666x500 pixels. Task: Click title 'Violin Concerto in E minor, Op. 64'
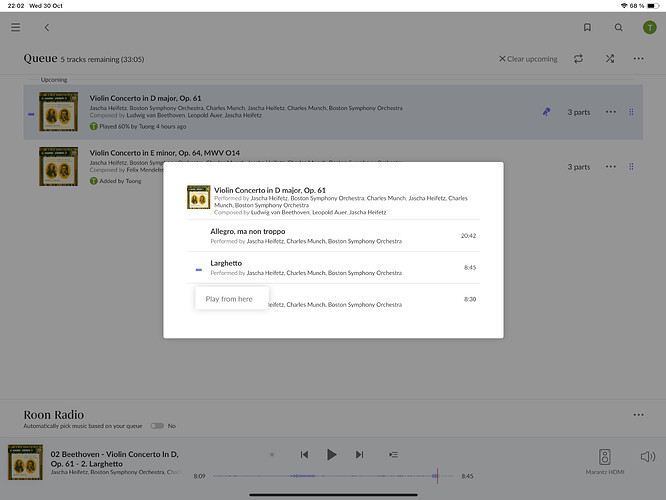(164, 153)
